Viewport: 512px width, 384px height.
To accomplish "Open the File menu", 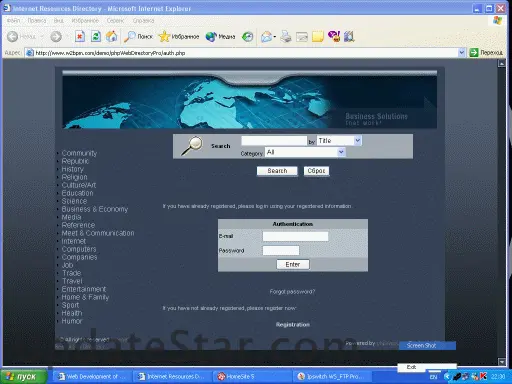I will (x=14, y=21).
